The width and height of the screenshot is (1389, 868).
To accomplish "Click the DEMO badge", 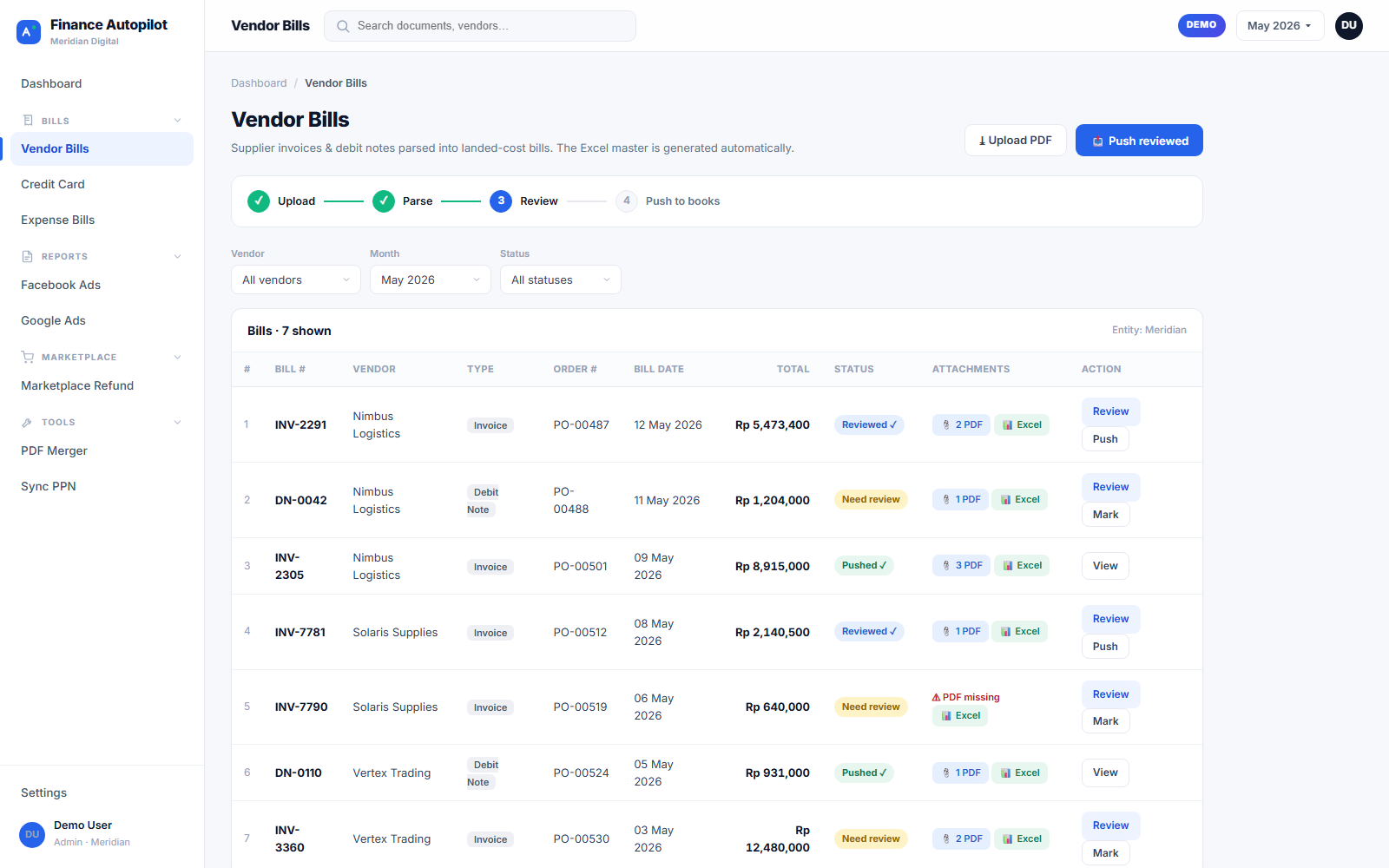I will point(1201,25).
